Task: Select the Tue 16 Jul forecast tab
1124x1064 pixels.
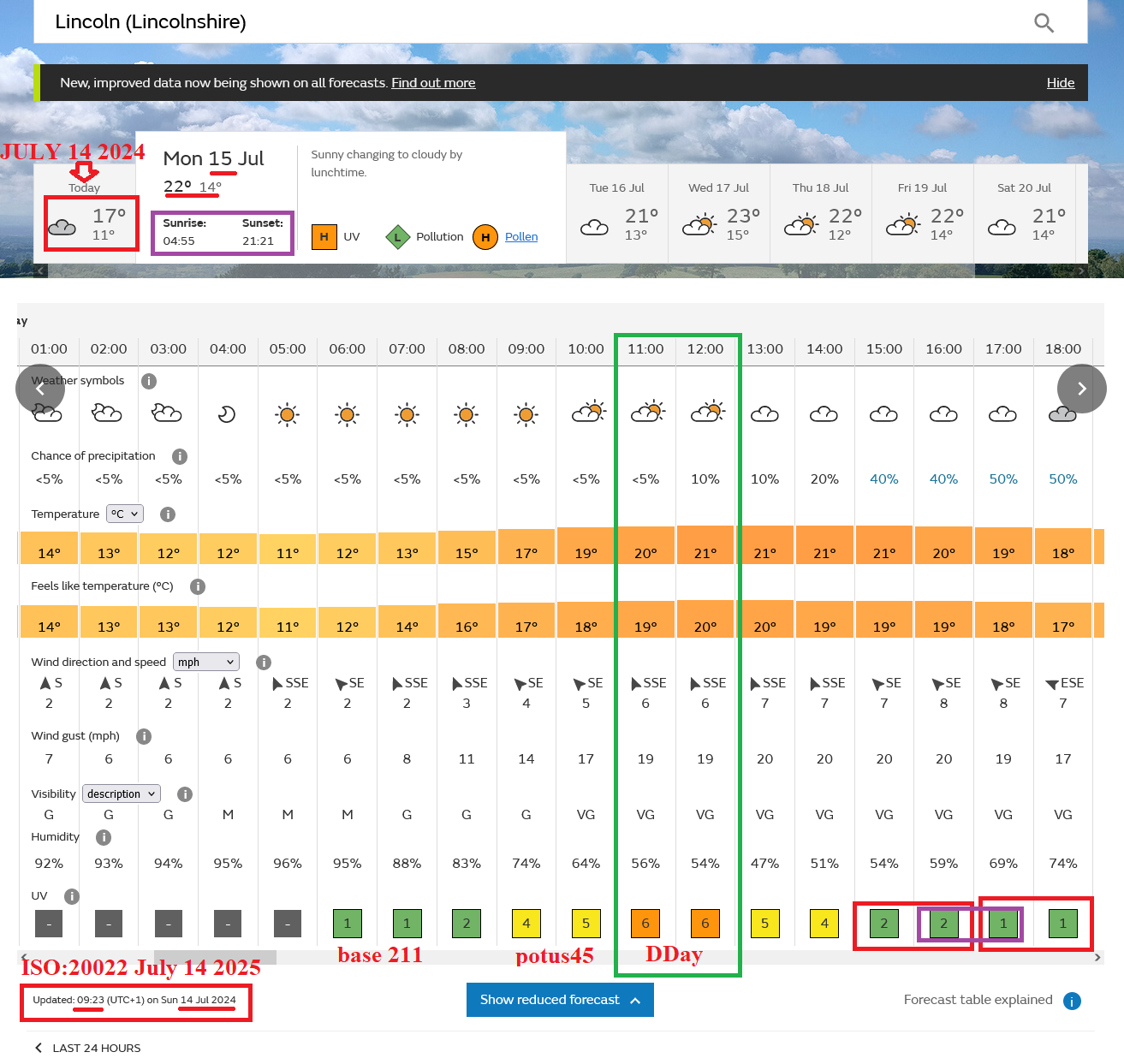Action: [x=616, y=213]
